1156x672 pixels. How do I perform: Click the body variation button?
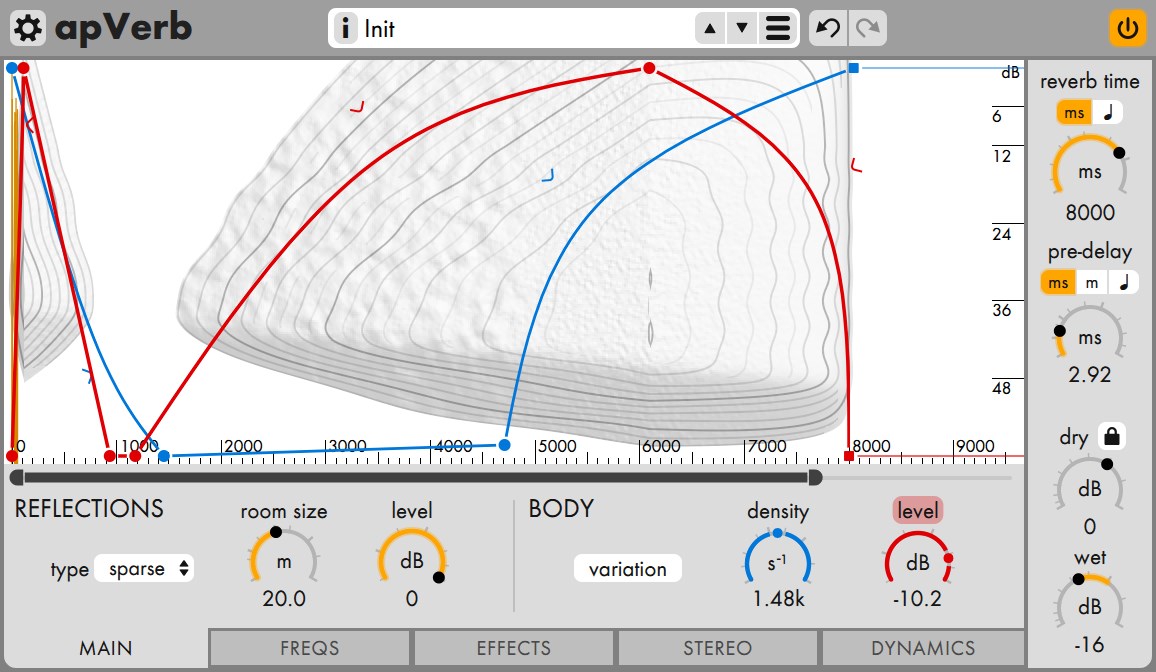click(627, 569)
